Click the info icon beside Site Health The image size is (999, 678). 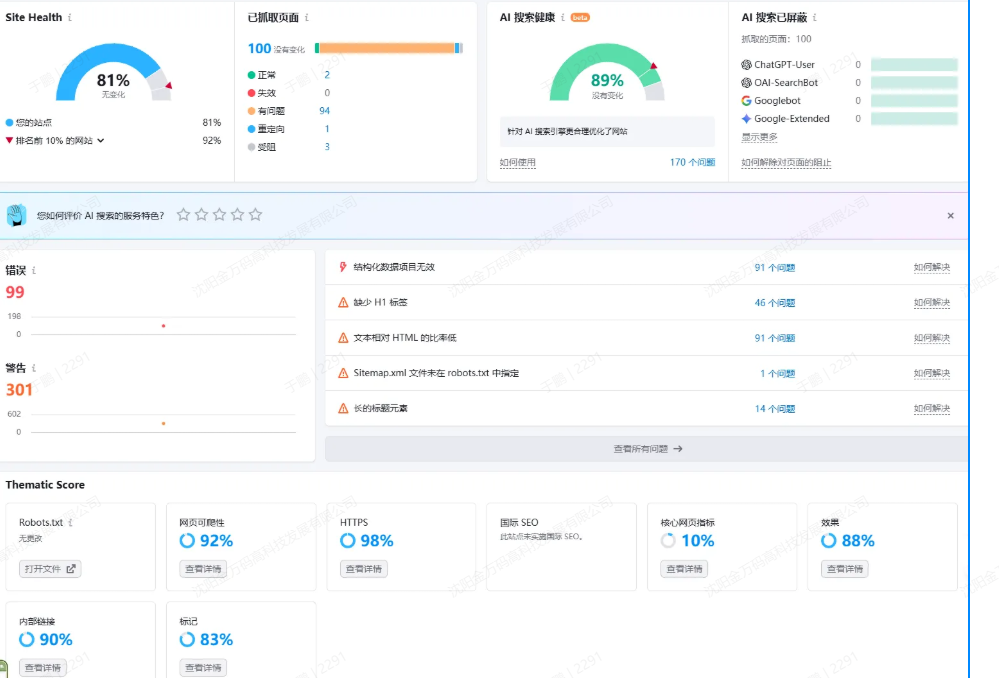[69, 18]
